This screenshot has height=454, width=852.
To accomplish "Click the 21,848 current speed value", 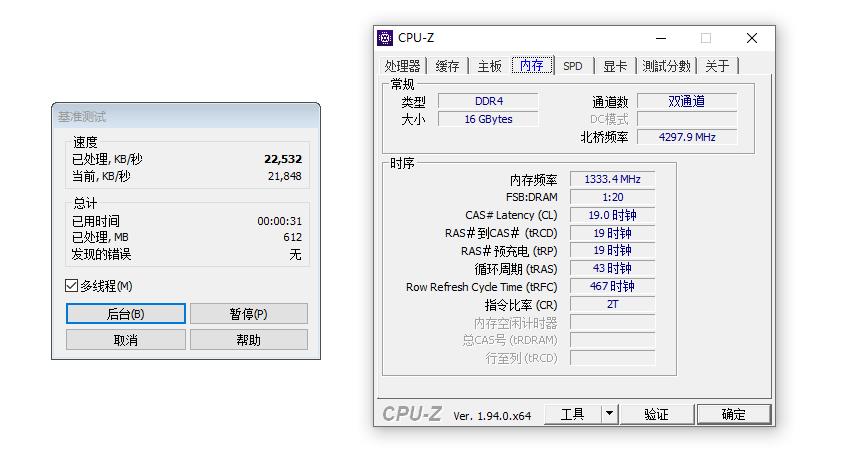I will [x=285, y=176].
